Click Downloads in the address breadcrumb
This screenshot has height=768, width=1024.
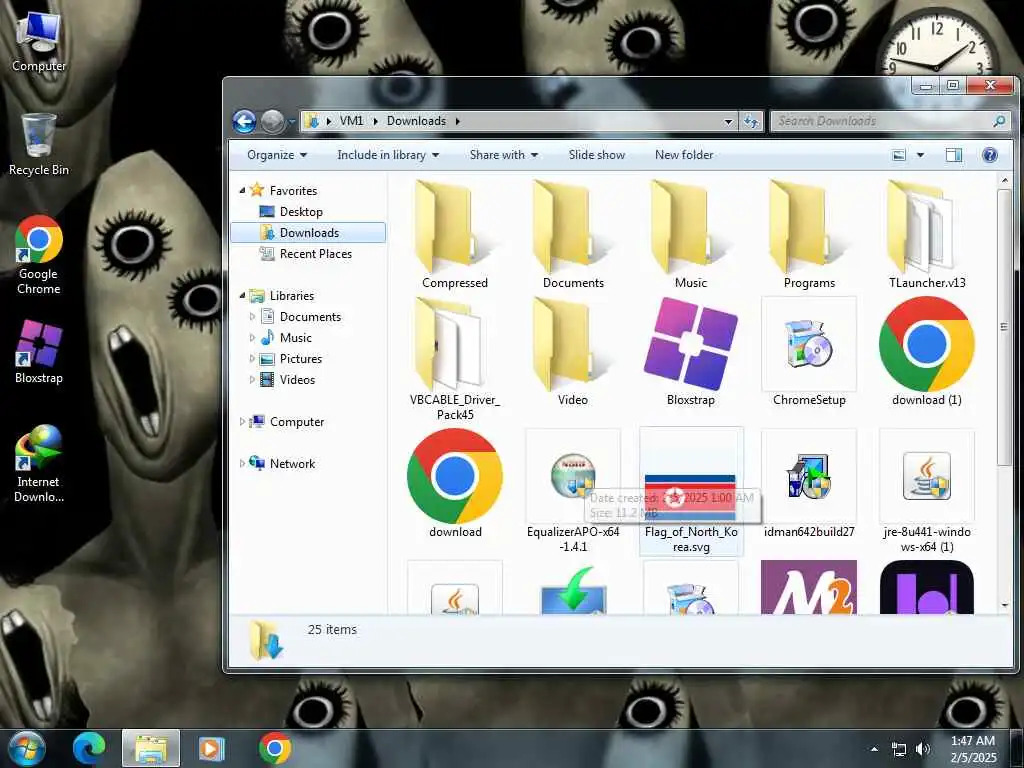pos(416,121)
